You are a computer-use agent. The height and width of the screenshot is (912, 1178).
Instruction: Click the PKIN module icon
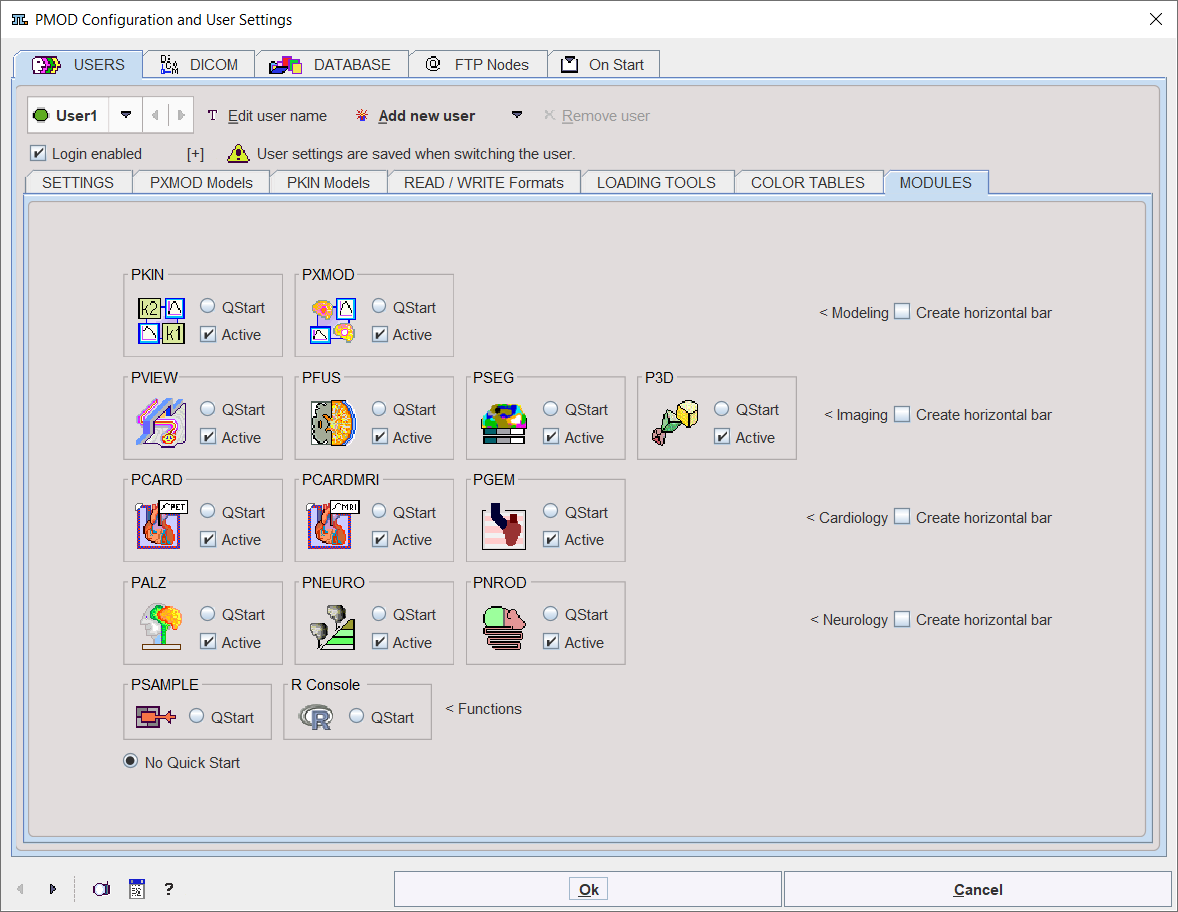click(x=162, y=321)
